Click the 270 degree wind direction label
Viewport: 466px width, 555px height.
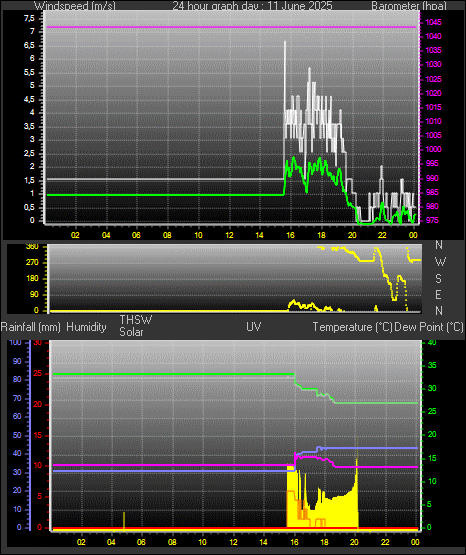click(x=32, y=263)
